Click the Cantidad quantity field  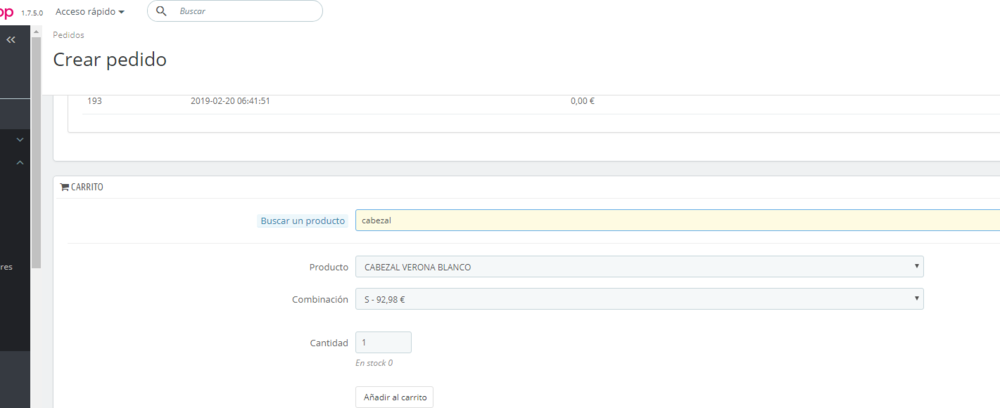[383, 342]
